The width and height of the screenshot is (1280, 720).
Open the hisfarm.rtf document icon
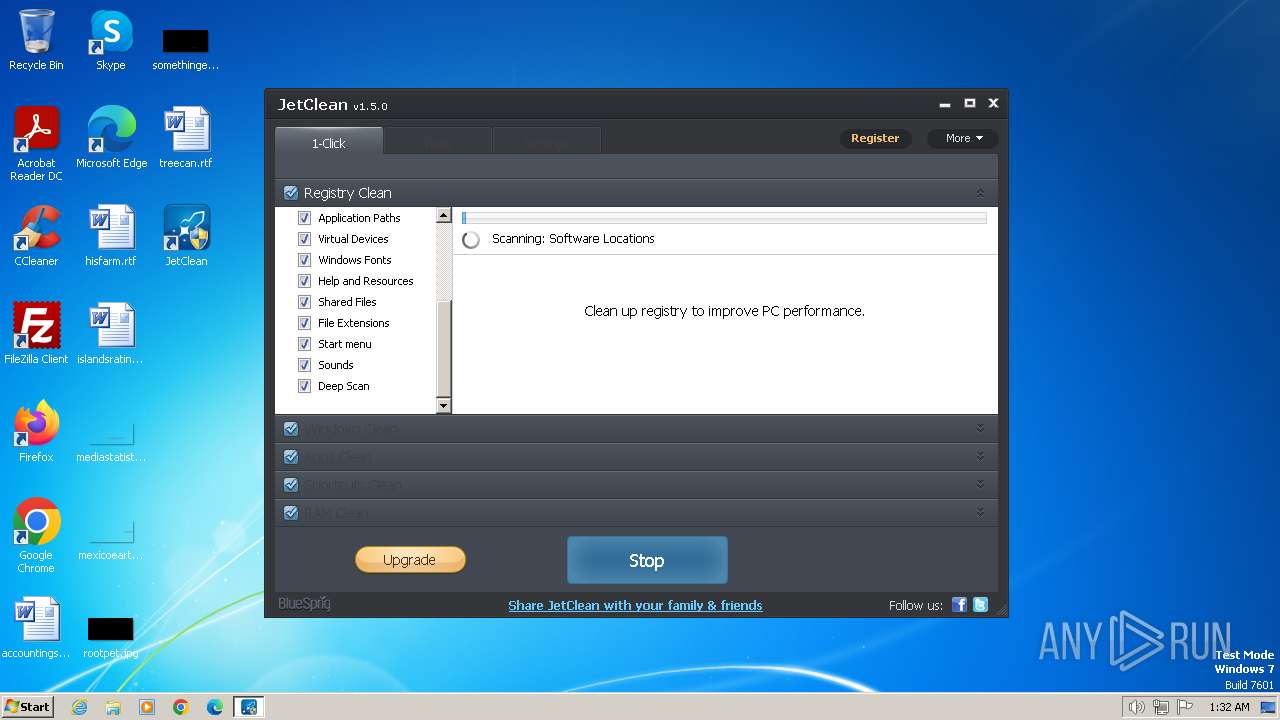tap(111, 236)
